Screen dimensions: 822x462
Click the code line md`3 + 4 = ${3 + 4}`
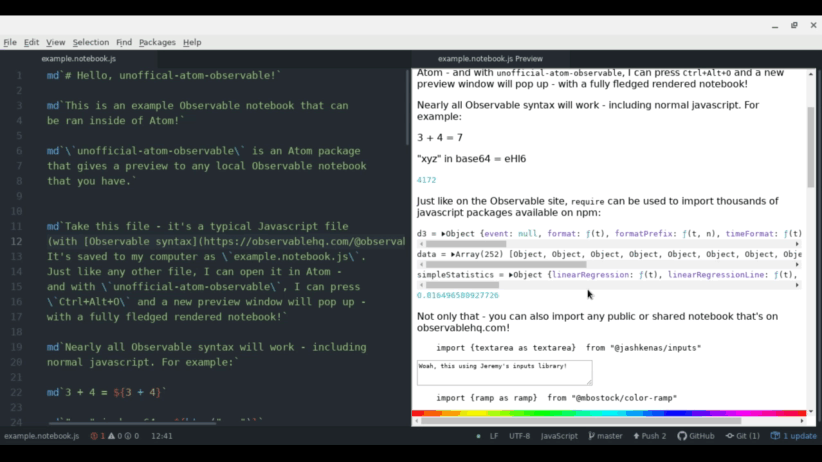point(106,392)
